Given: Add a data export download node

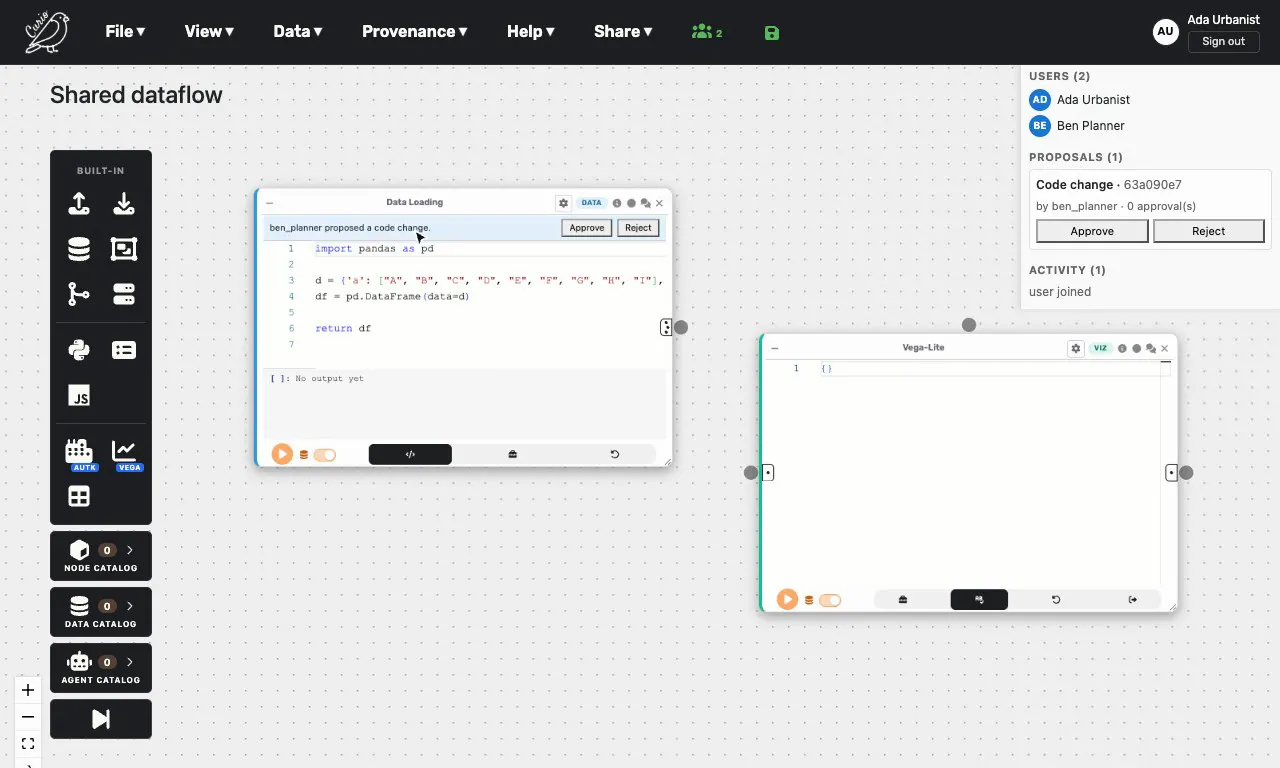Looking at the screenshot, I should (124, 204).
